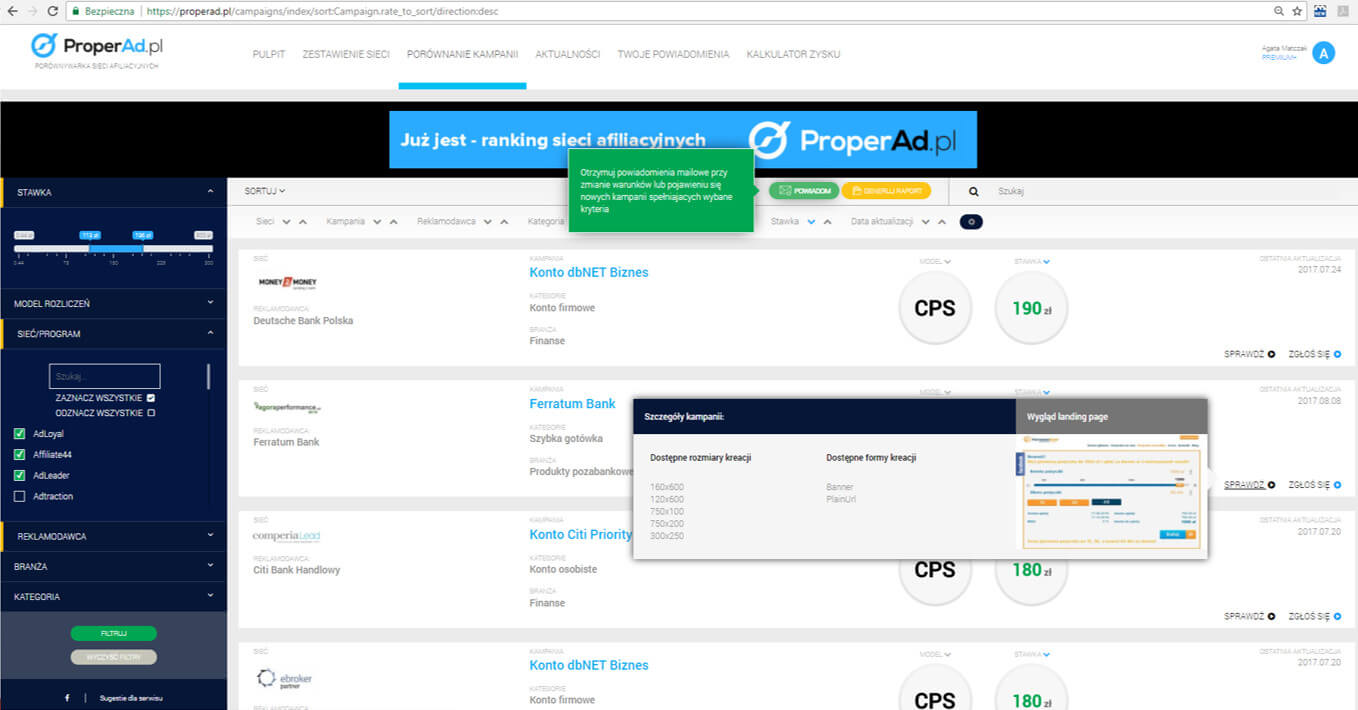1358x710 pixels.
Task: Click the network list search field in sidebar
Action: tap(105, 376)
